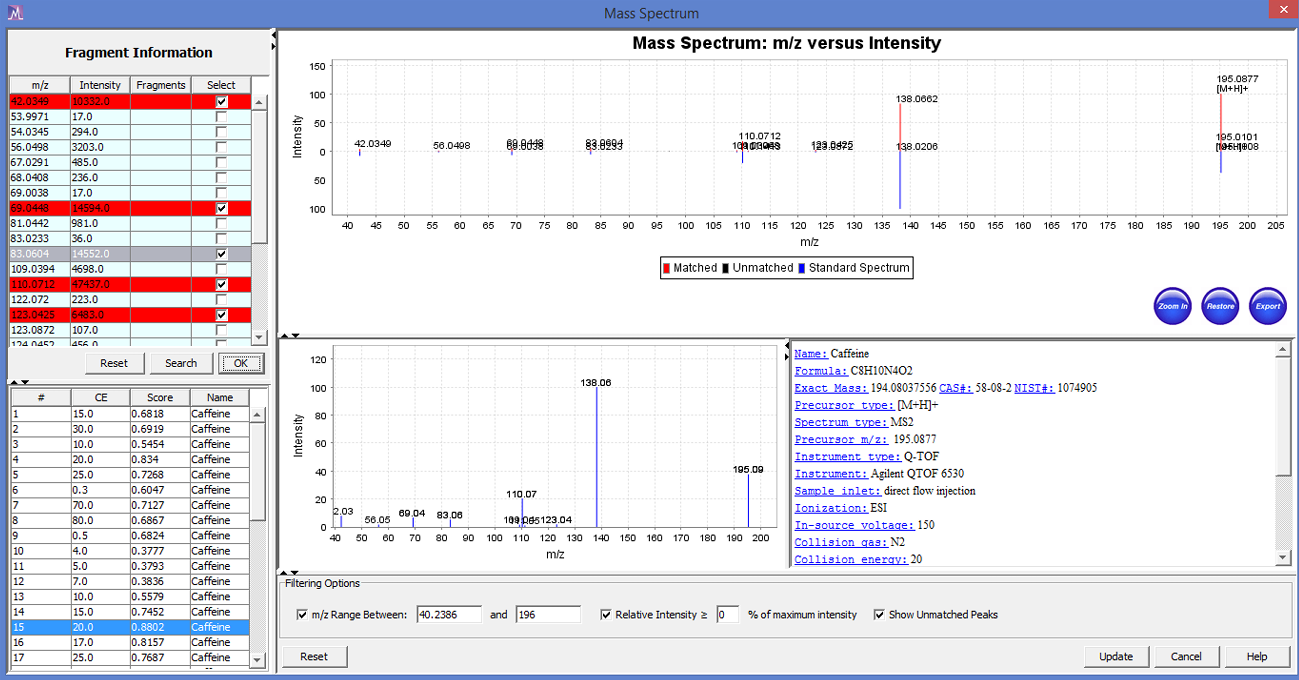Click the application logo in the title bar
The height and width of the screenshot is (680, 1299).
coord(15,13)
